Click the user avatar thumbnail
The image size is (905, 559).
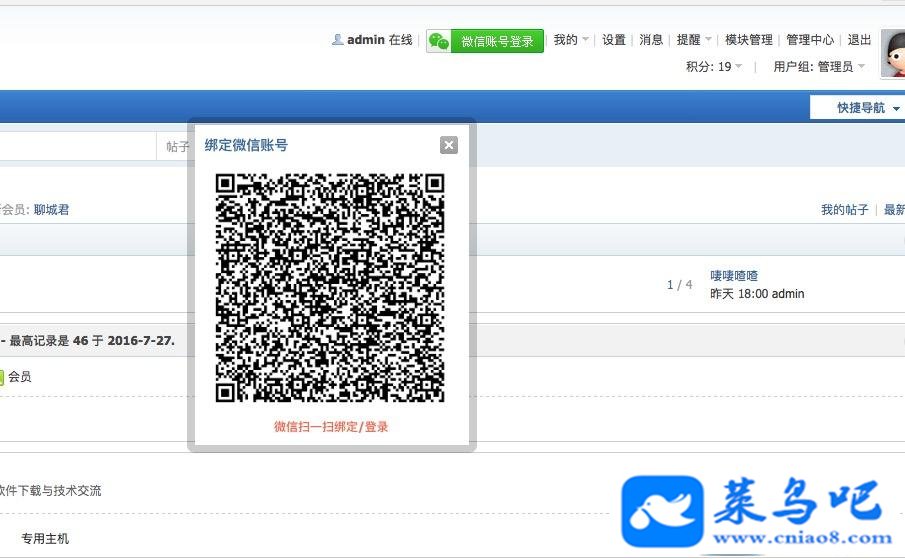click(x=893, y=53)
